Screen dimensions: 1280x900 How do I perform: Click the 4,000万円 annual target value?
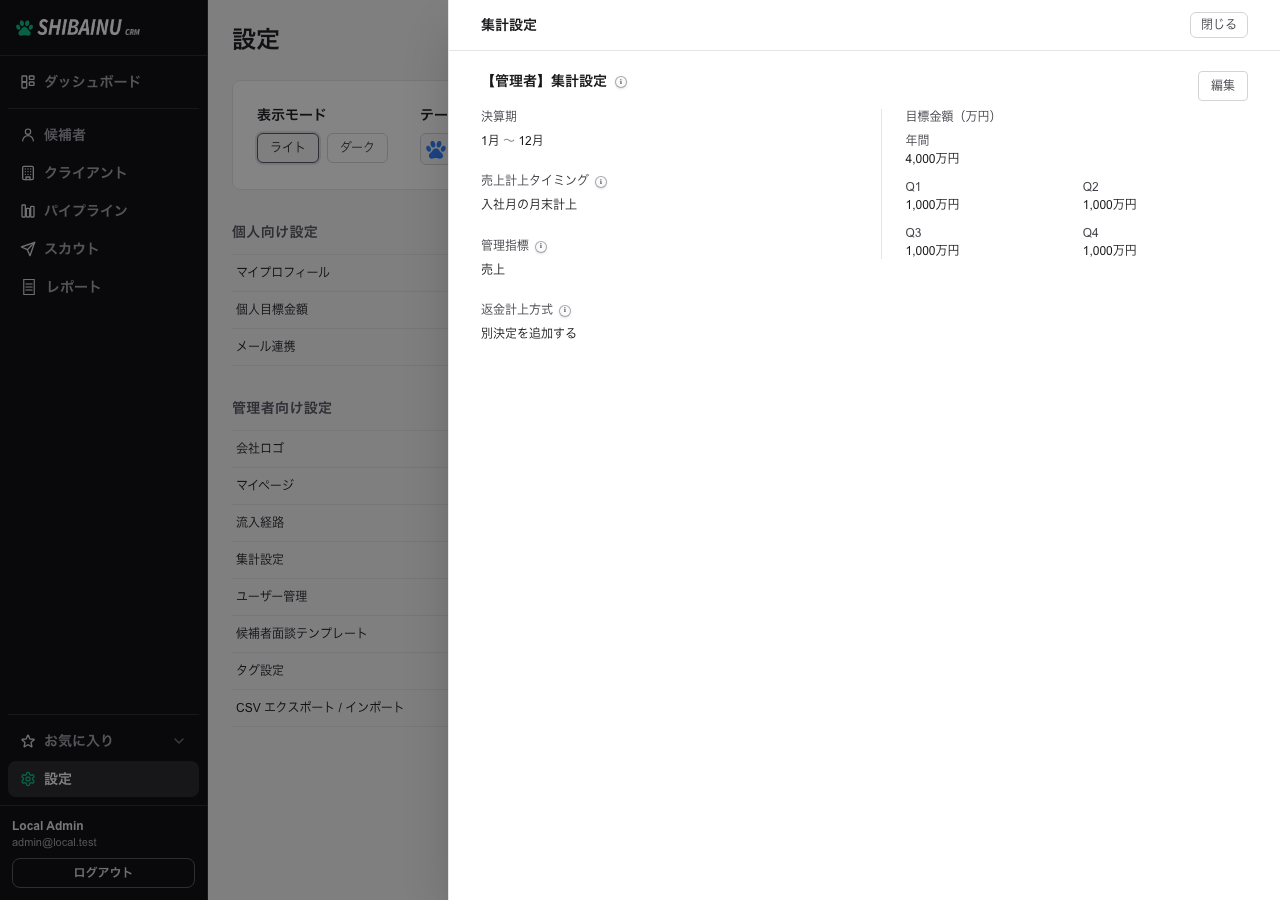click(x=932, y=159)
